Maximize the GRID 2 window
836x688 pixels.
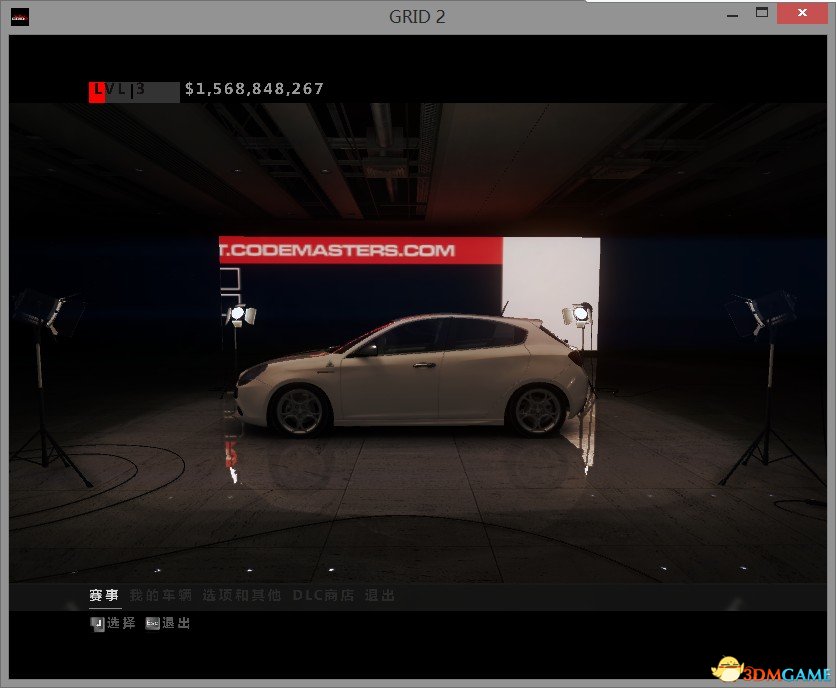coord(762,13)
